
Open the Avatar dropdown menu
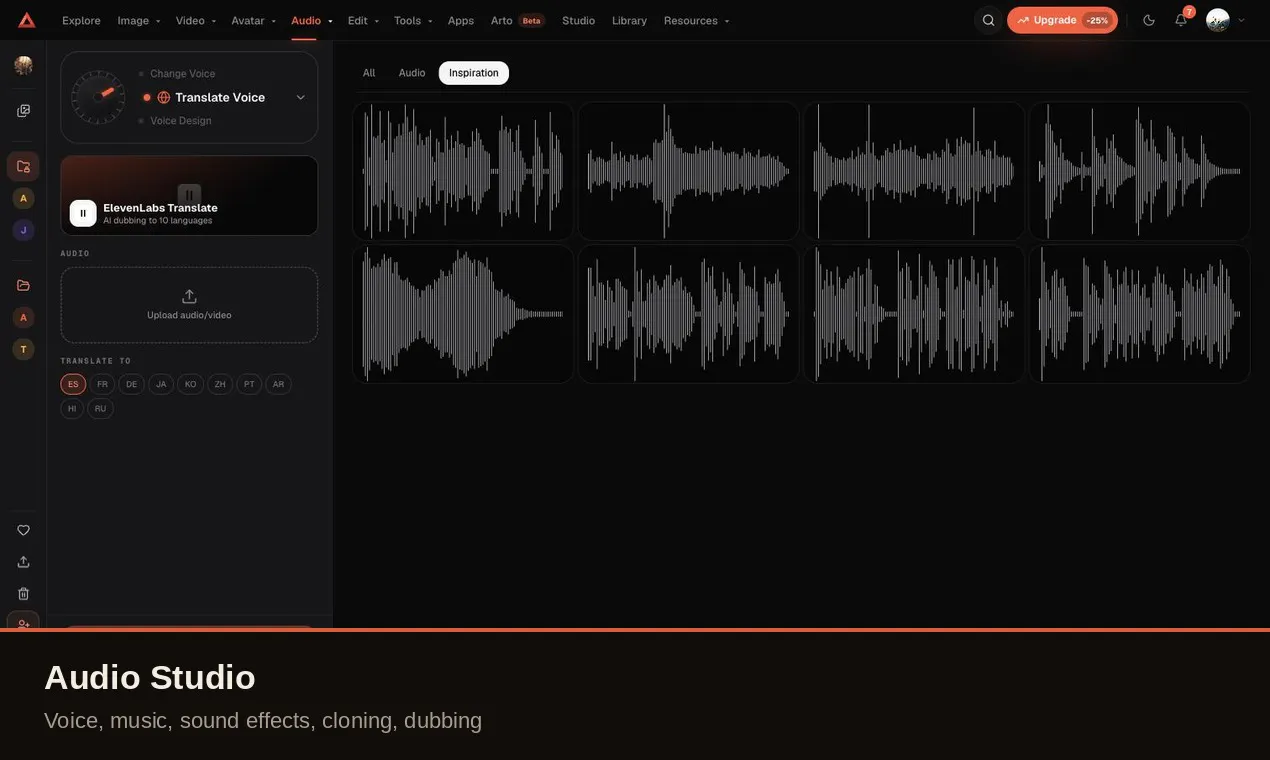(x=253, y=20)
